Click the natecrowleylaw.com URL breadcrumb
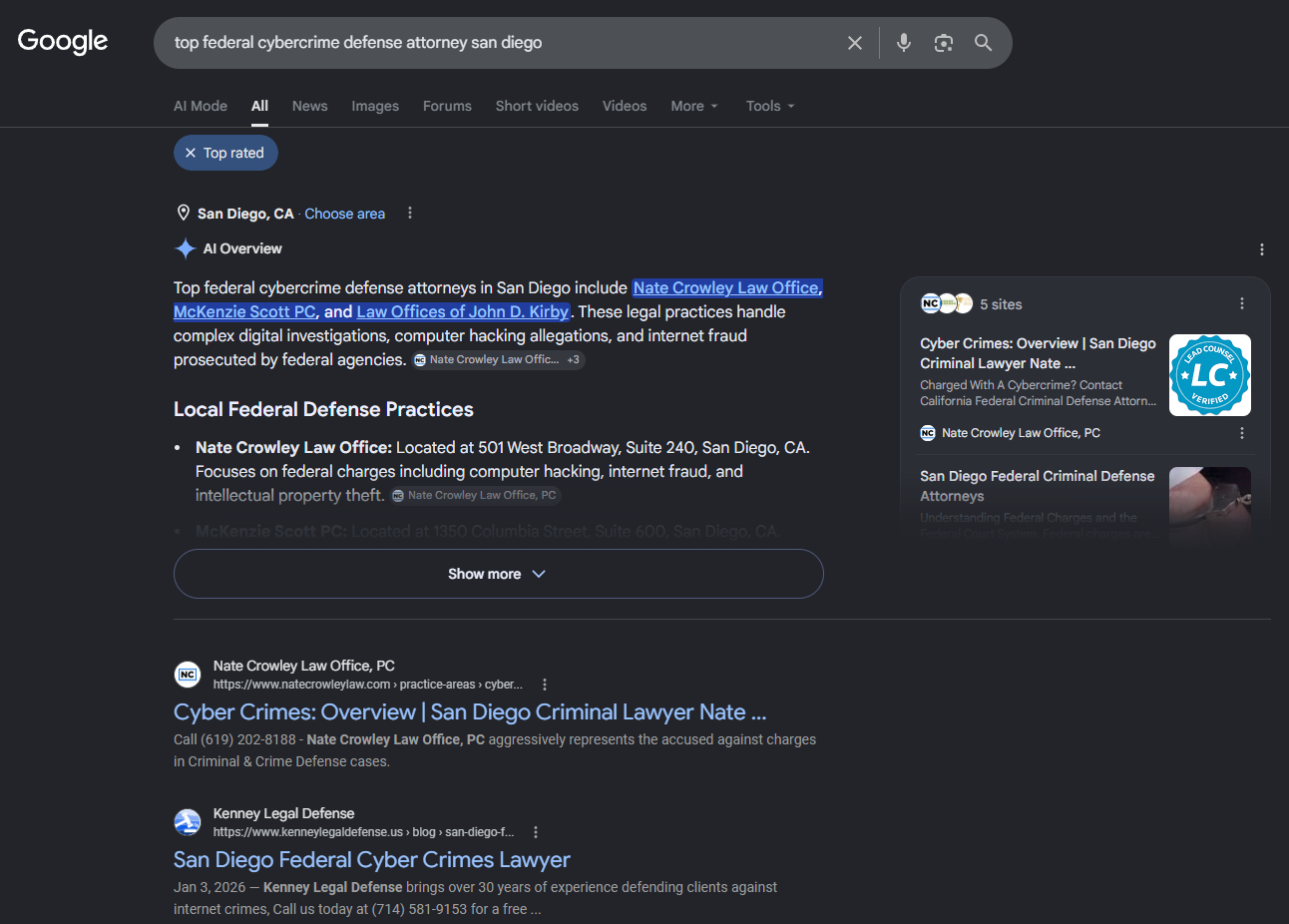Viewport: 1289px width, 924px height. pyautogui.click(x=368, y=685)
